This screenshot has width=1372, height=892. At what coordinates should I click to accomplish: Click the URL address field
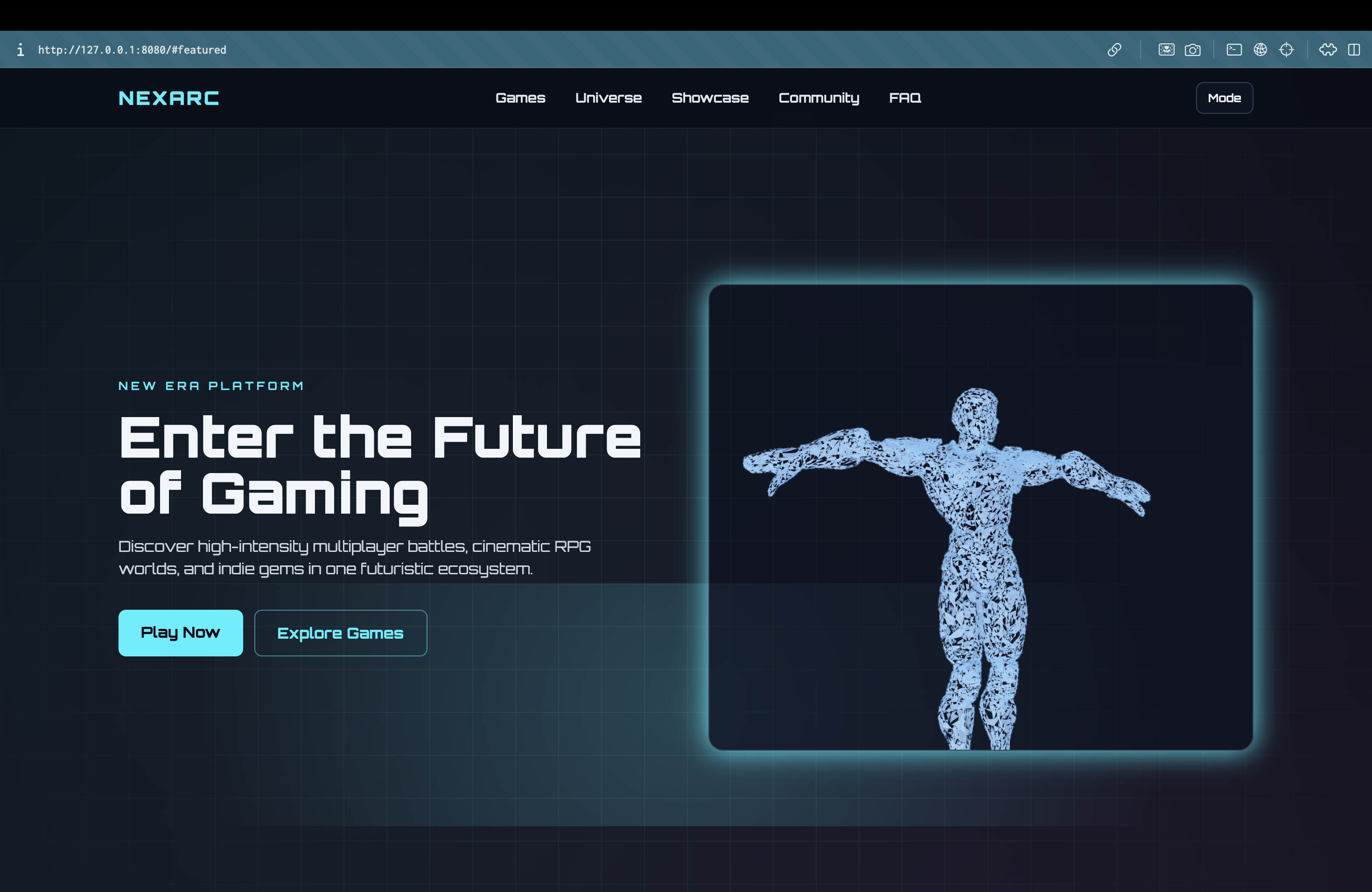[x=132, y=49]
